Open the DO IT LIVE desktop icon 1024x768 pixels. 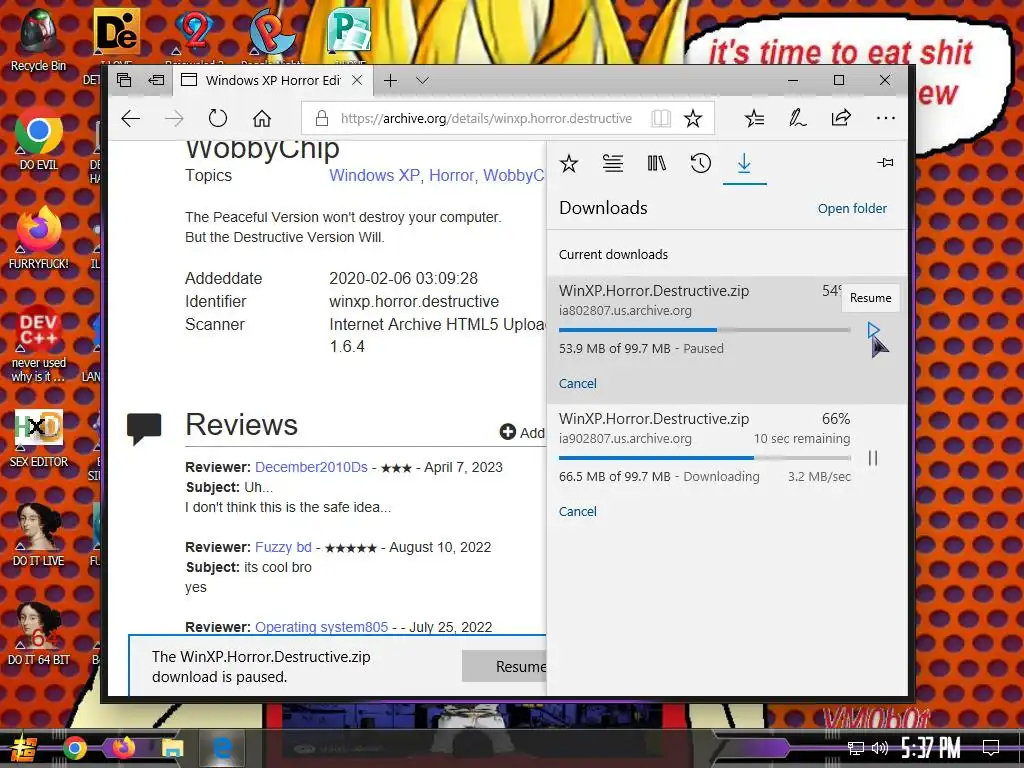click(39, 536)
